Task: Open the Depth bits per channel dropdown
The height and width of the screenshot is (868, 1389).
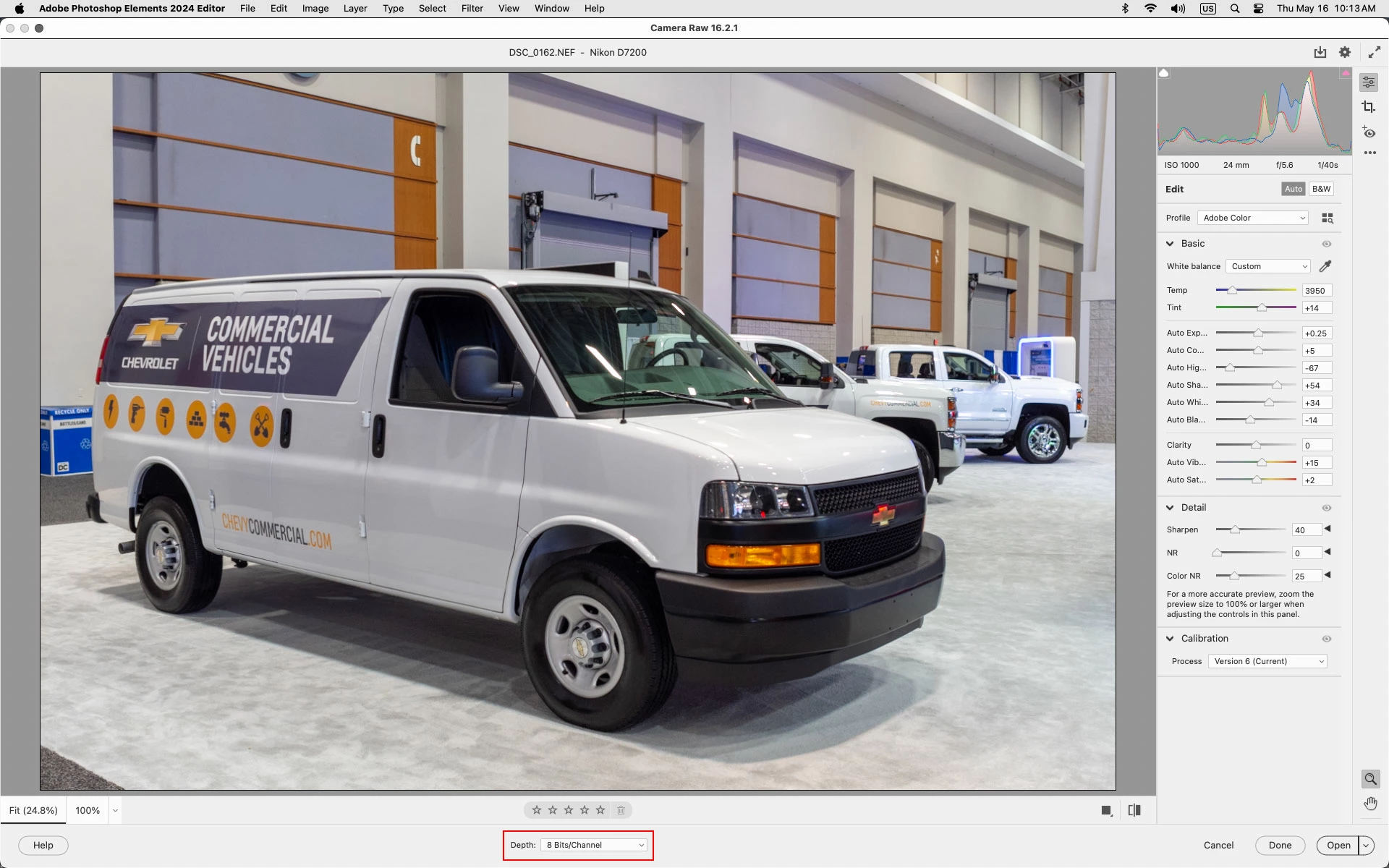Action: click(595, 845)
